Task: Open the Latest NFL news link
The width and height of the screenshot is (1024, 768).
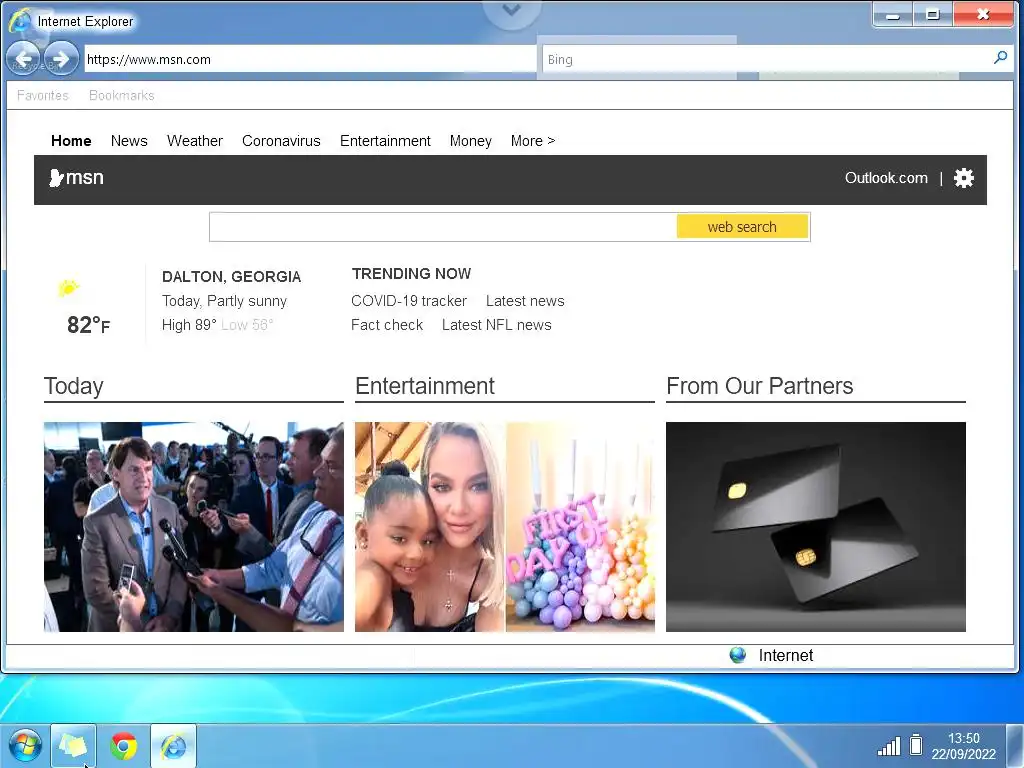Action: coord(496,325)
